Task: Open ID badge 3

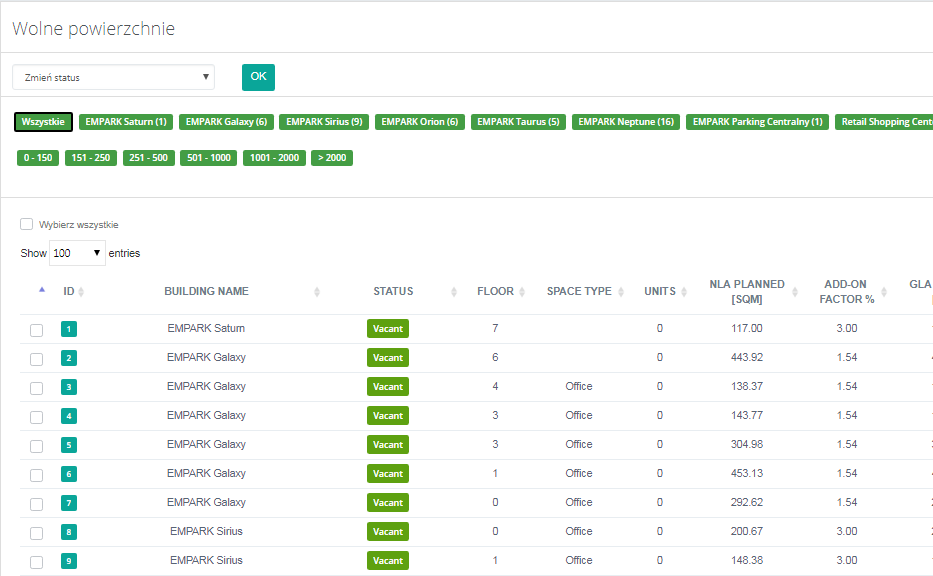Action: point(69,387)
